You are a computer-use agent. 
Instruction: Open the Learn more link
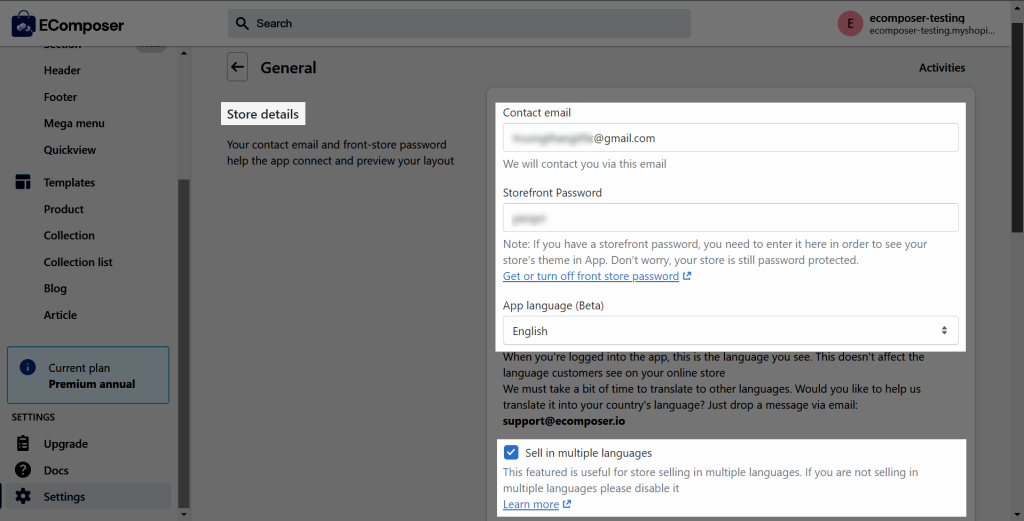click(531, 504)
